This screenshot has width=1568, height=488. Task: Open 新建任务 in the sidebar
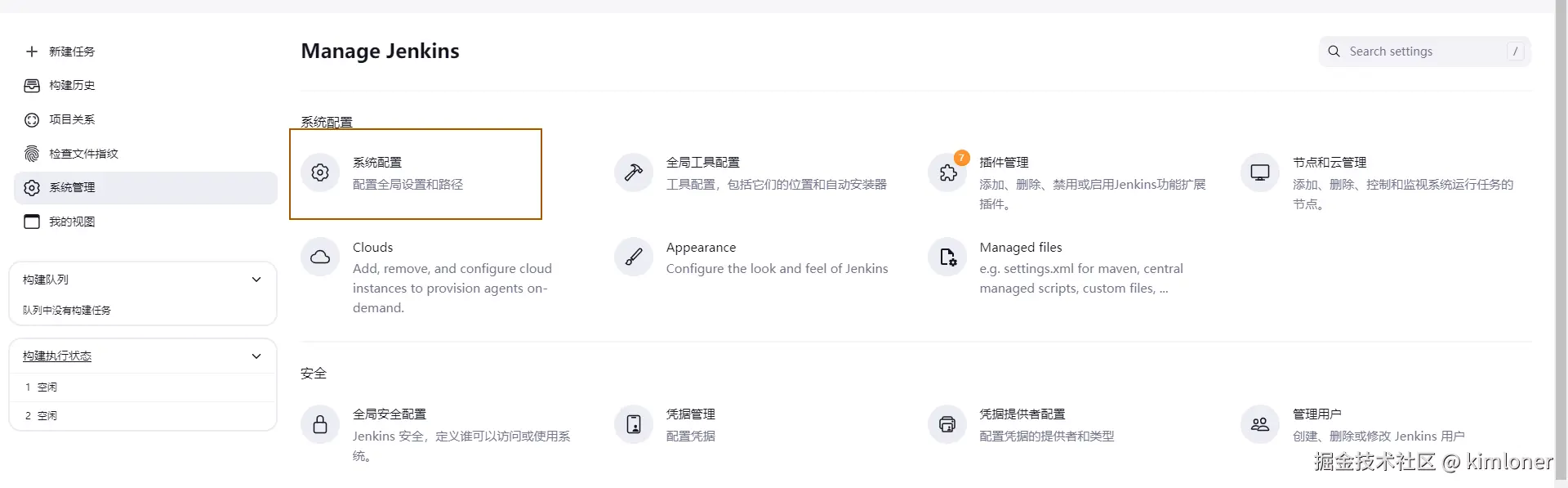tap(72, 51)
